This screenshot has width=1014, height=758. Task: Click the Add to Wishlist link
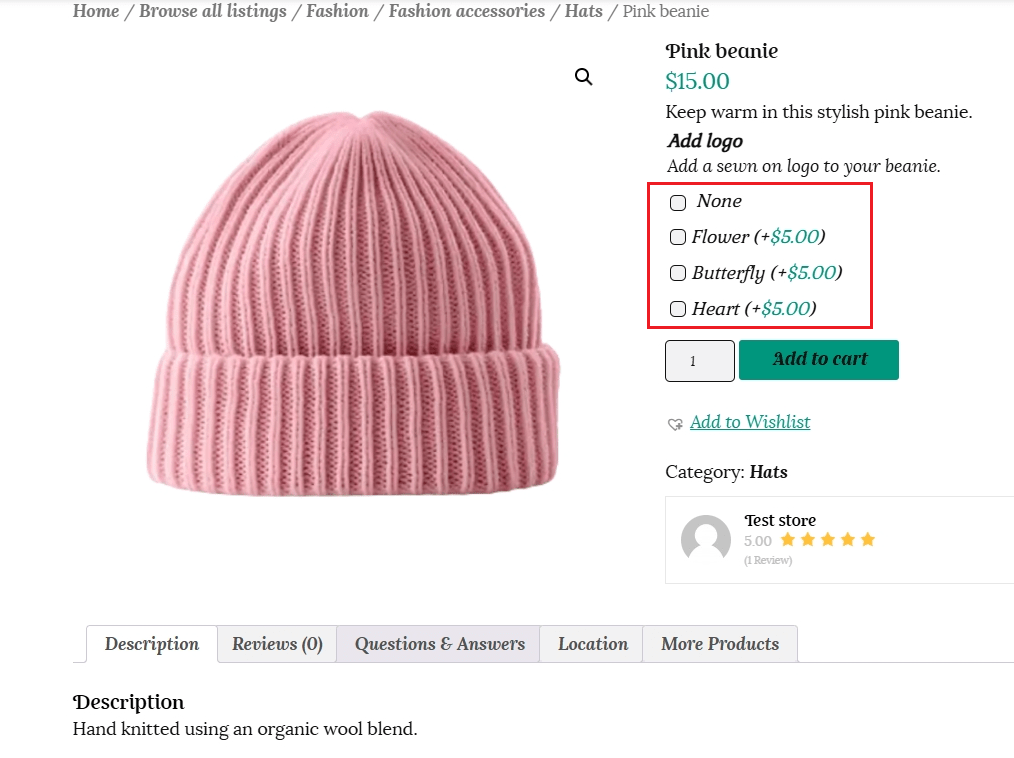pyautogui.click(x=750, y=422)
